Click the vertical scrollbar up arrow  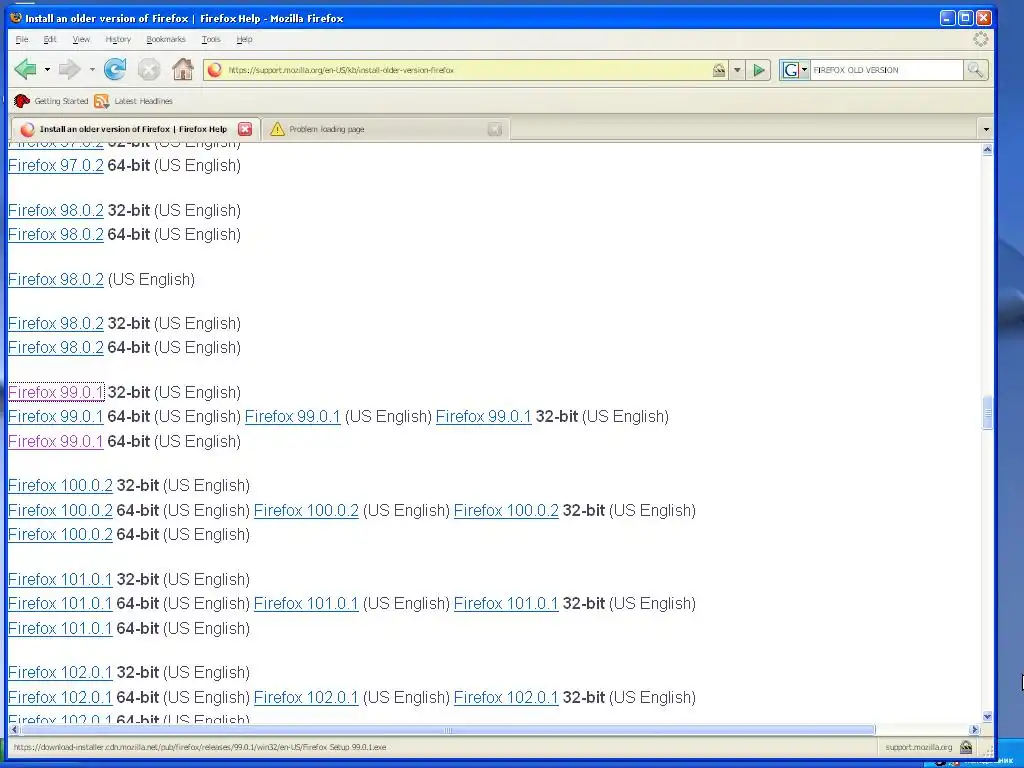(x=987, y=150)
